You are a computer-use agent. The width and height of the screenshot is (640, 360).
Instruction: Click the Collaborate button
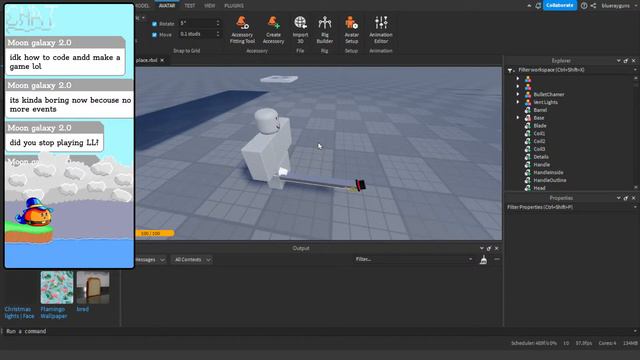560,5
